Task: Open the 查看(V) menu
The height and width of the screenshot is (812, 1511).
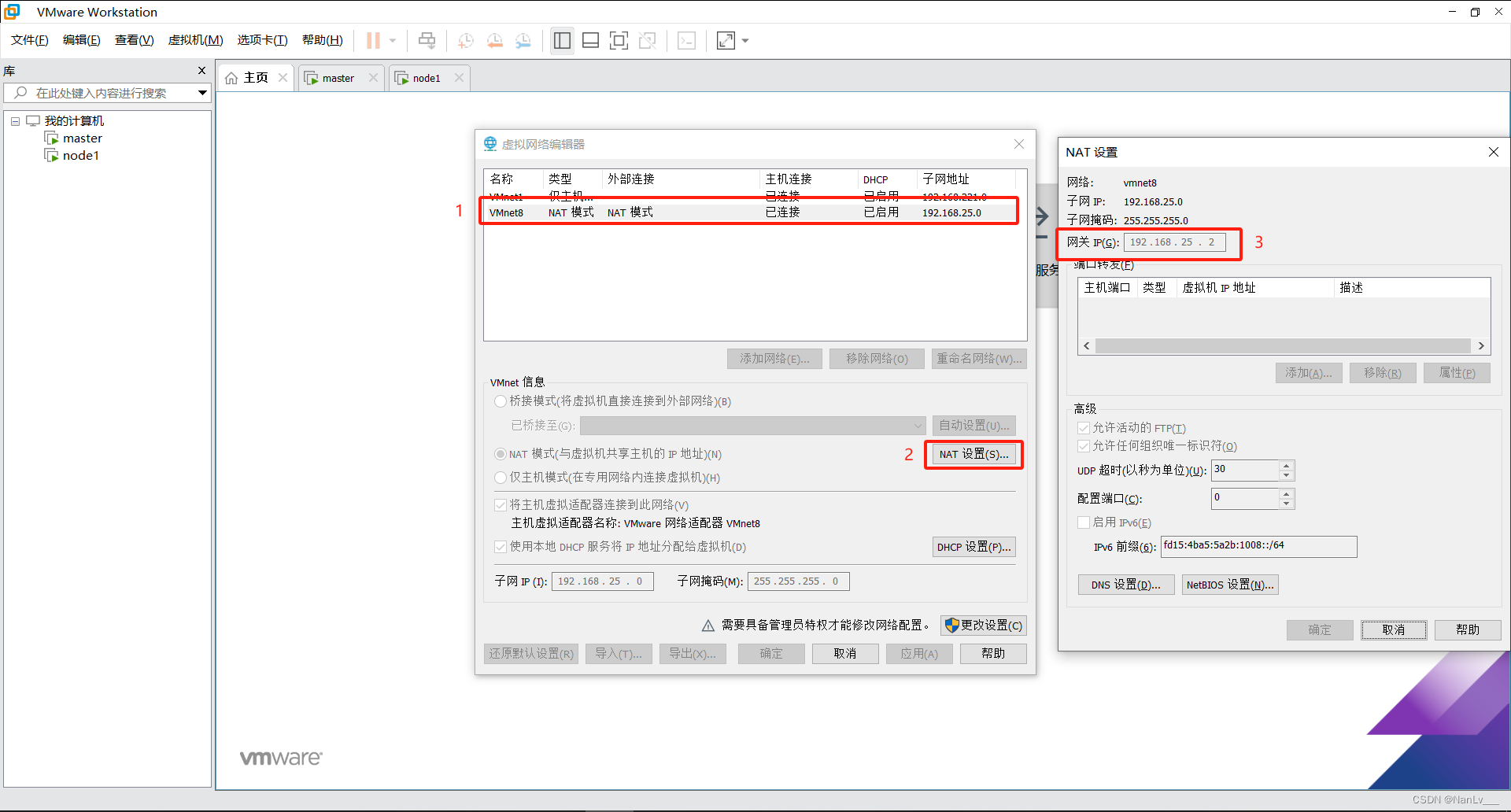Action: tap(134, 40)
